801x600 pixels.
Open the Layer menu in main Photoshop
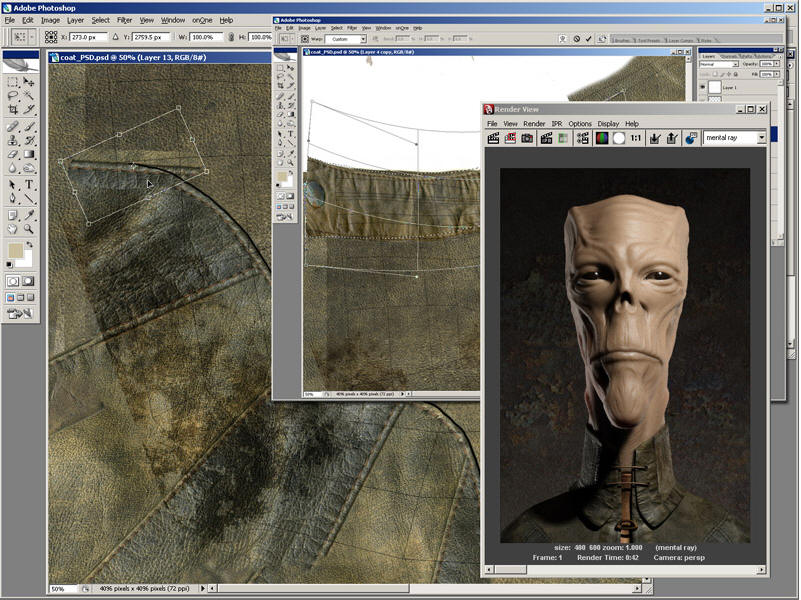(x=75, y=20)
